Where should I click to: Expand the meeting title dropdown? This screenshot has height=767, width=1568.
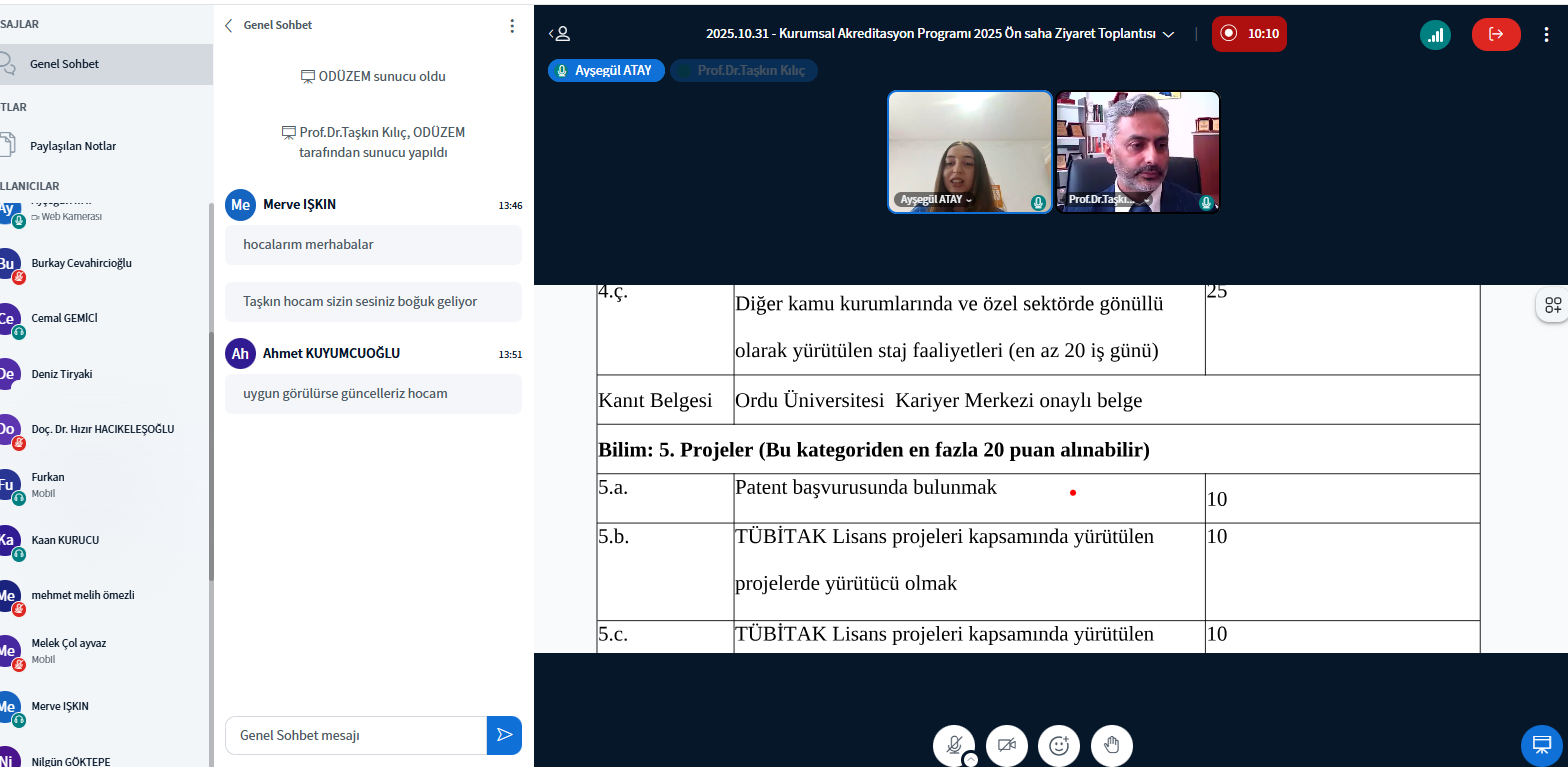coord(1168,34)
